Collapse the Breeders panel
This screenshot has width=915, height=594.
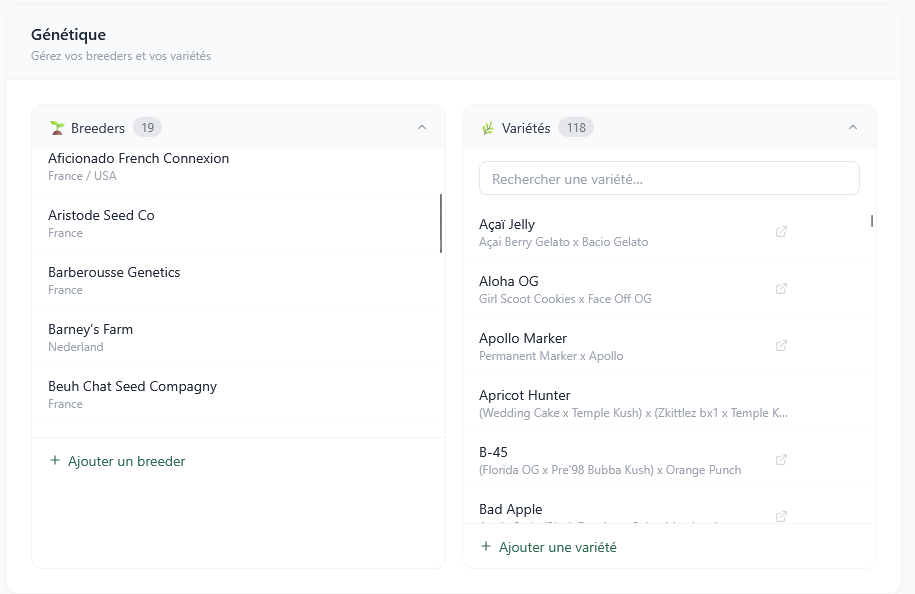422,127
